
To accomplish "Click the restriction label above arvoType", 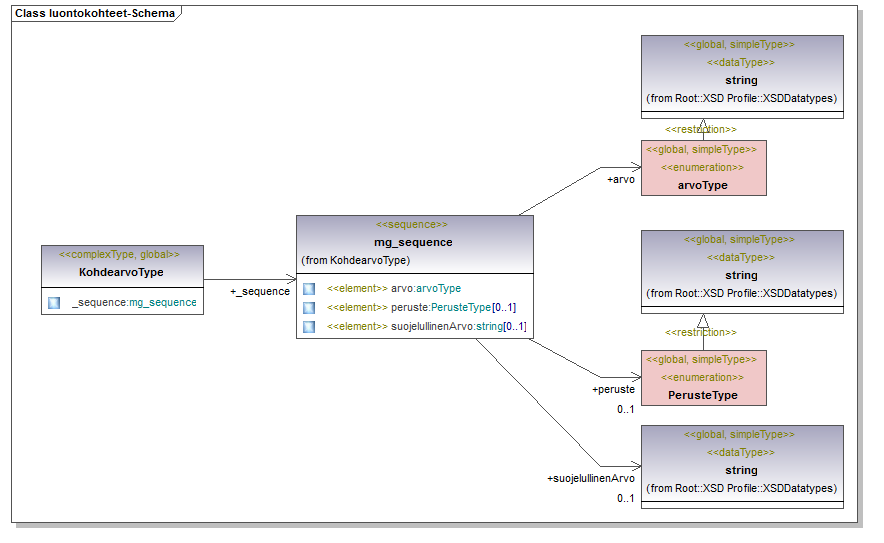I will tap(701, 130).
